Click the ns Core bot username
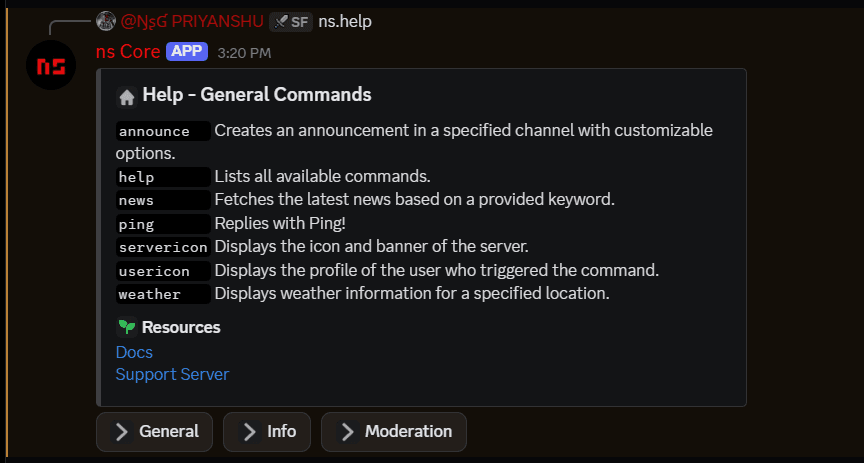 pyautogui.click(x=127, y=51)
